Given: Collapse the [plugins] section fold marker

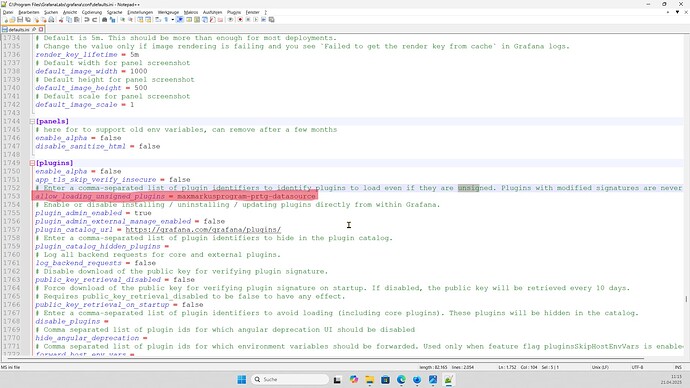Looking at the screenshot, I should 32,163.
